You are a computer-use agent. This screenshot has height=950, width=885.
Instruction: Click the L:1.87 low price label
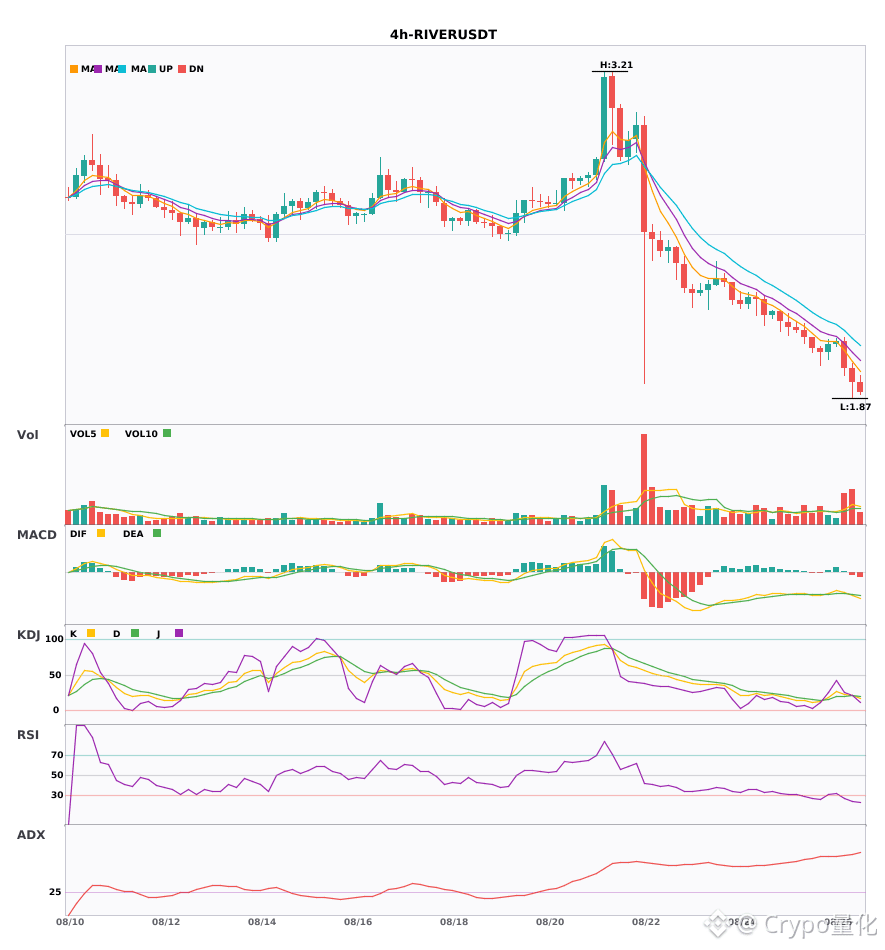855,407
